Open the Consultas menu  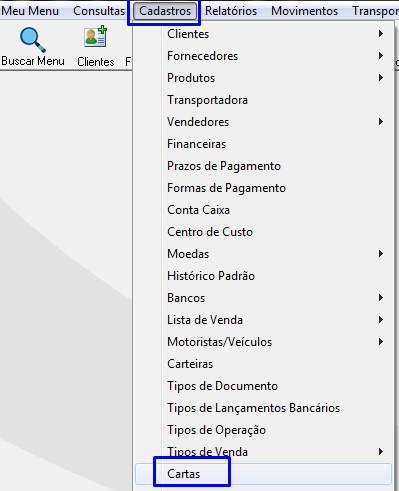tap(99, 11)
